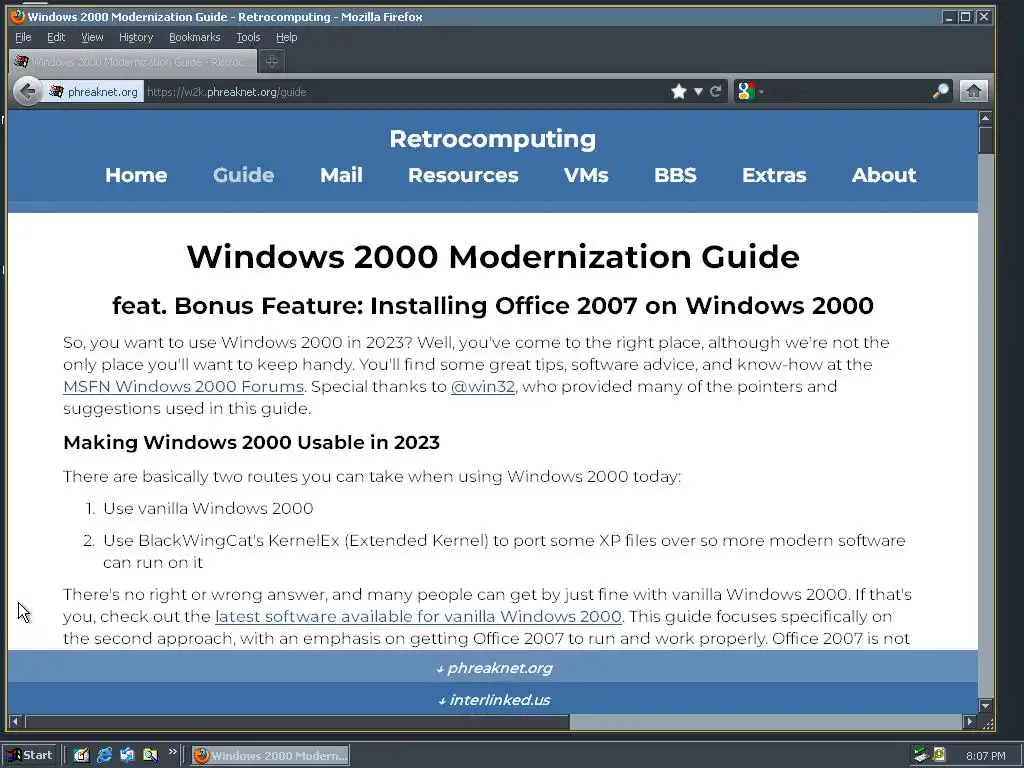Screen dimensions: 1024x768
Task: Click the vertical scrollbar thumb
Action: click(985, 140)
